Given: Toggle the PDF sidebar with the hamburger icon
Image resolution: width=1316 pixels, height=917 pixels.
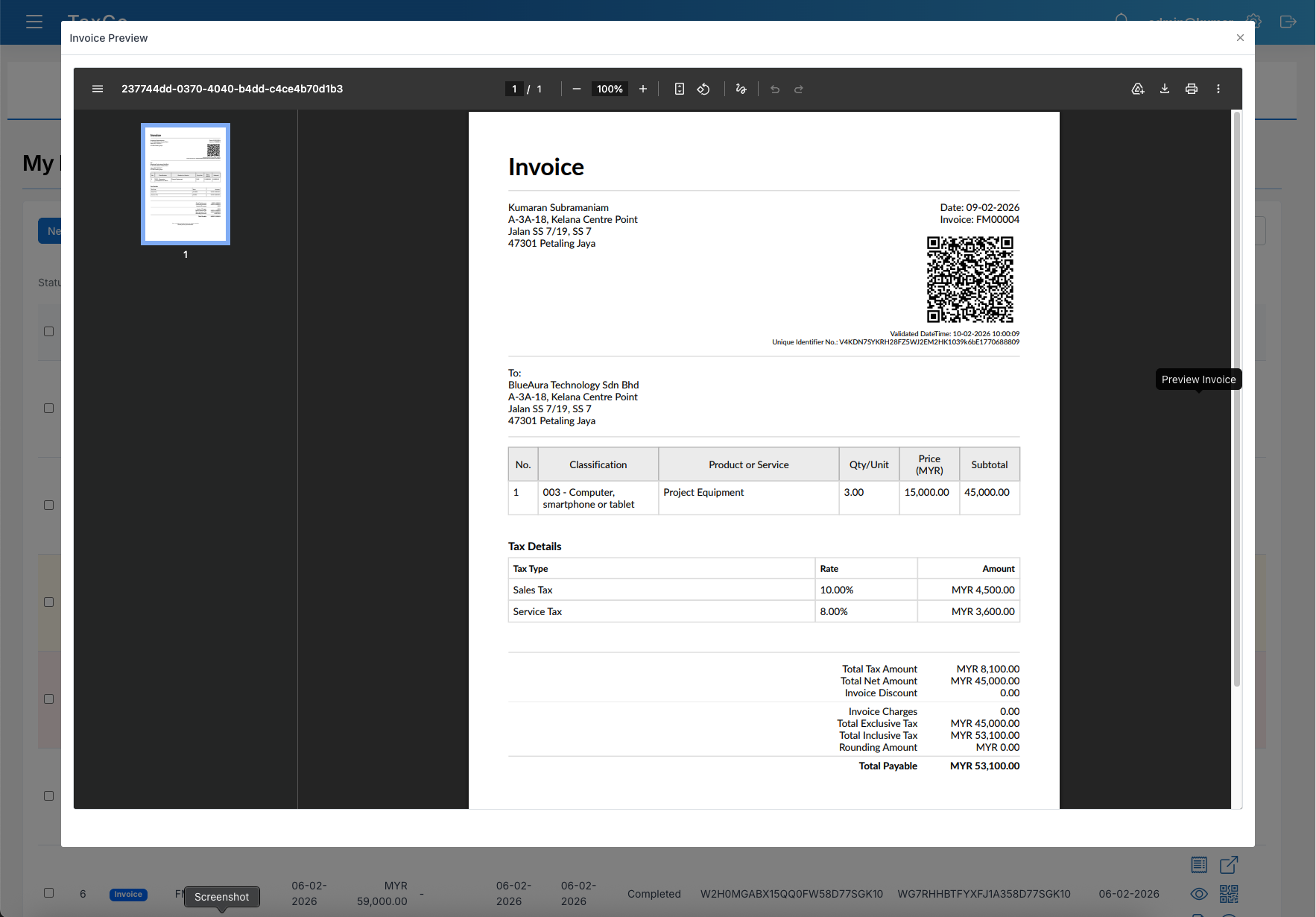Looking at the screenshot, I should (x=98, y=88).
